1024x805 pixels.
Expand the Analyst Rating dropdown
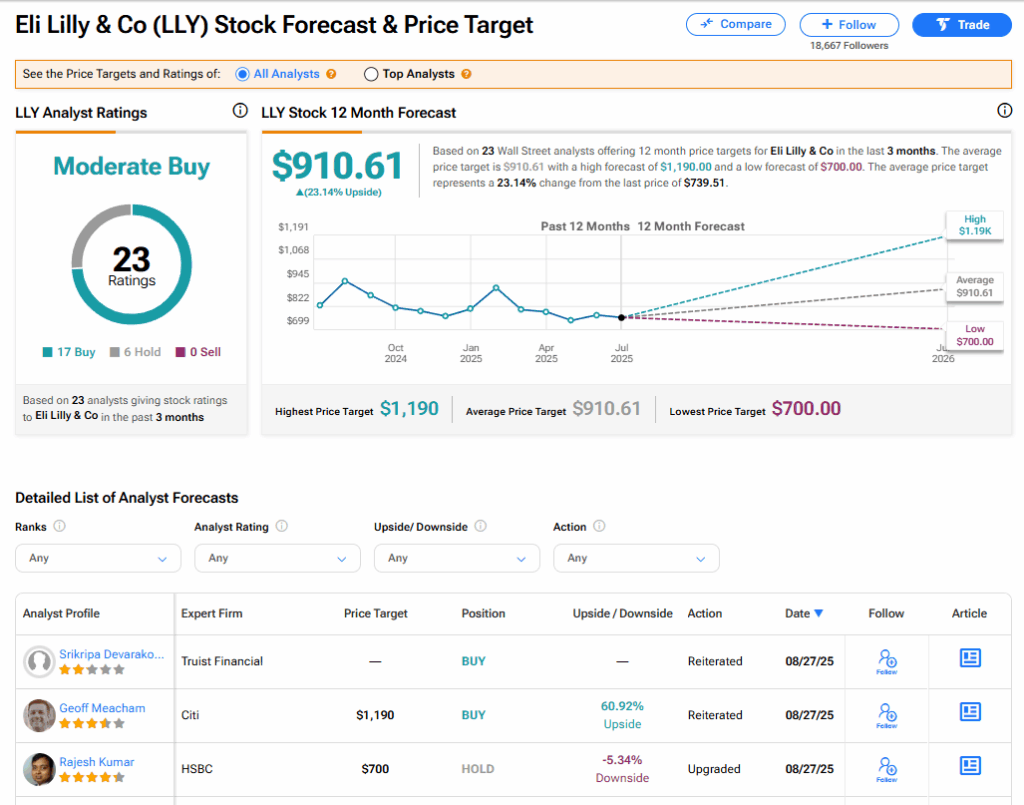(x=277, y=558)
